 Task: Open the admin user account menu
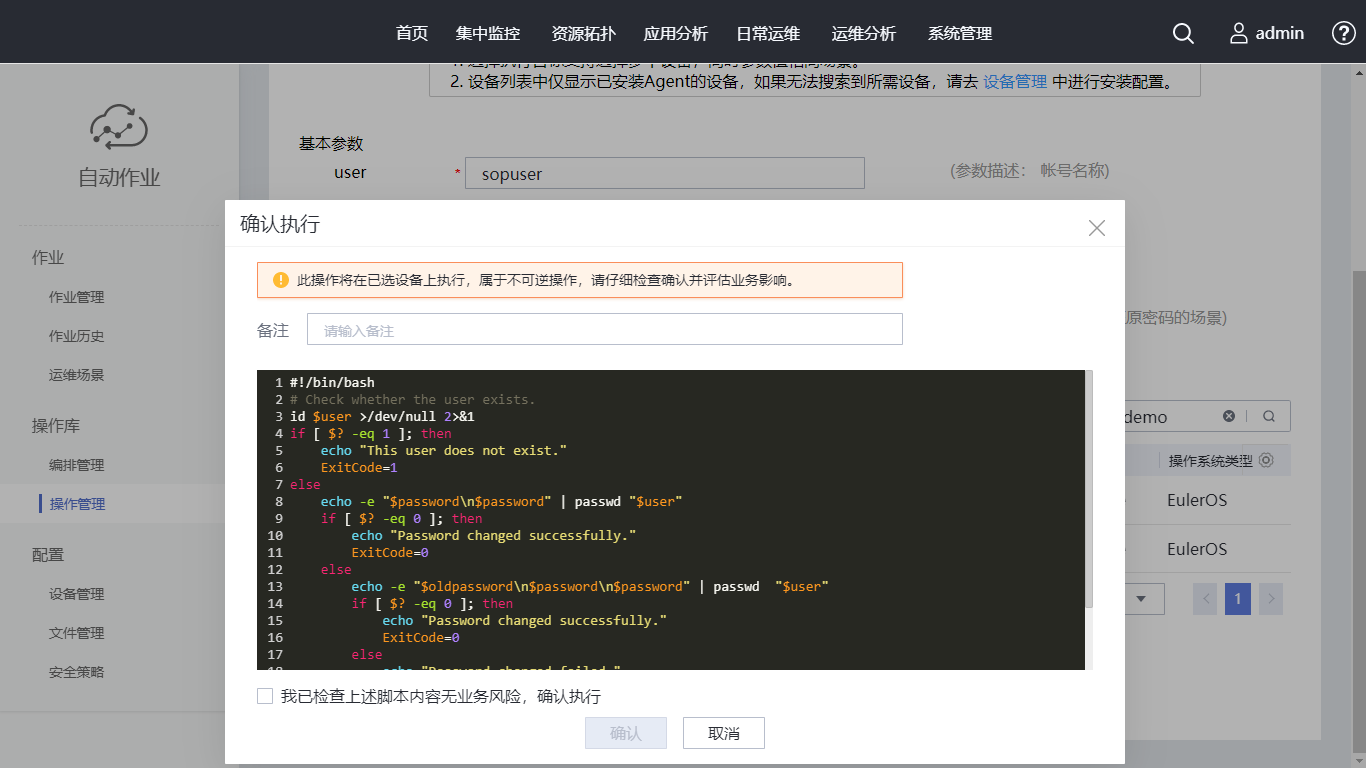click(1266, 33)
